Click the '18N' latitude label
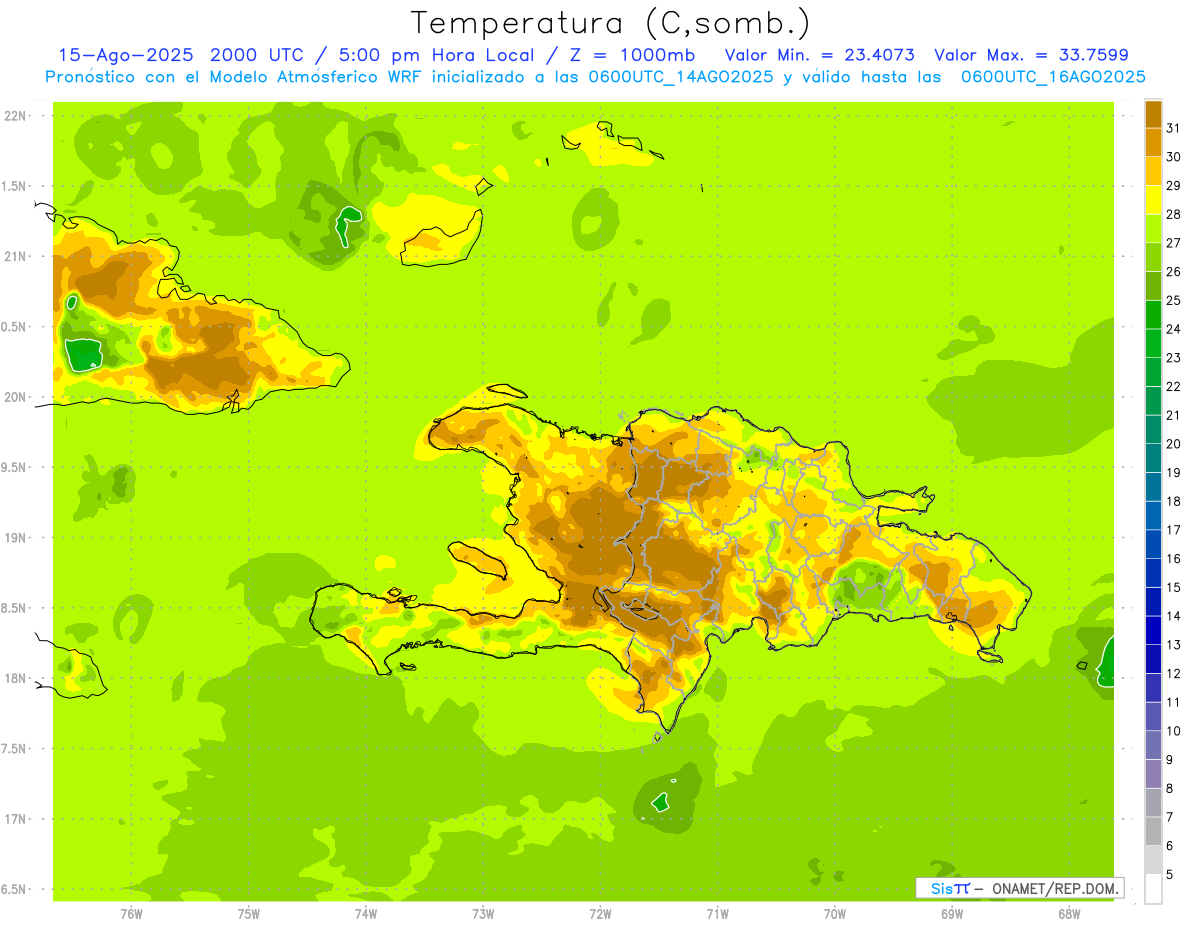The height and width of the screenshot is (927, 1200). pyautogui.click(x=16, y=679)
